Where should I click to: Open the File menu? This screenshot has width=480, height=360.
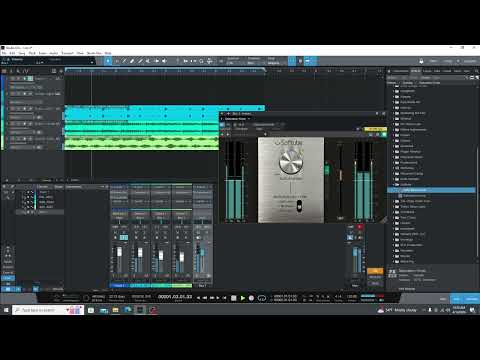4,53
